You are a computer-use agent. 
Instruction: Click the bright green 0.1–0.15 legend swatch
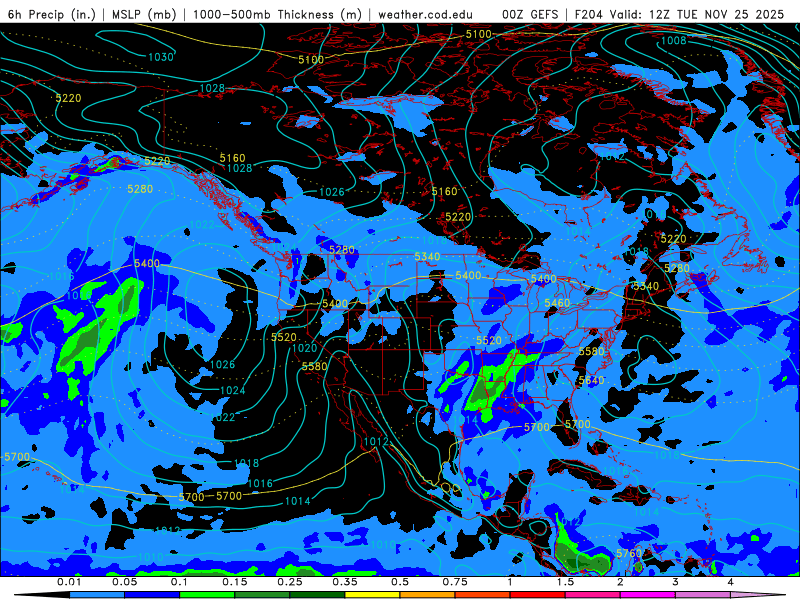pyautogui.click(x=207, y=595)
